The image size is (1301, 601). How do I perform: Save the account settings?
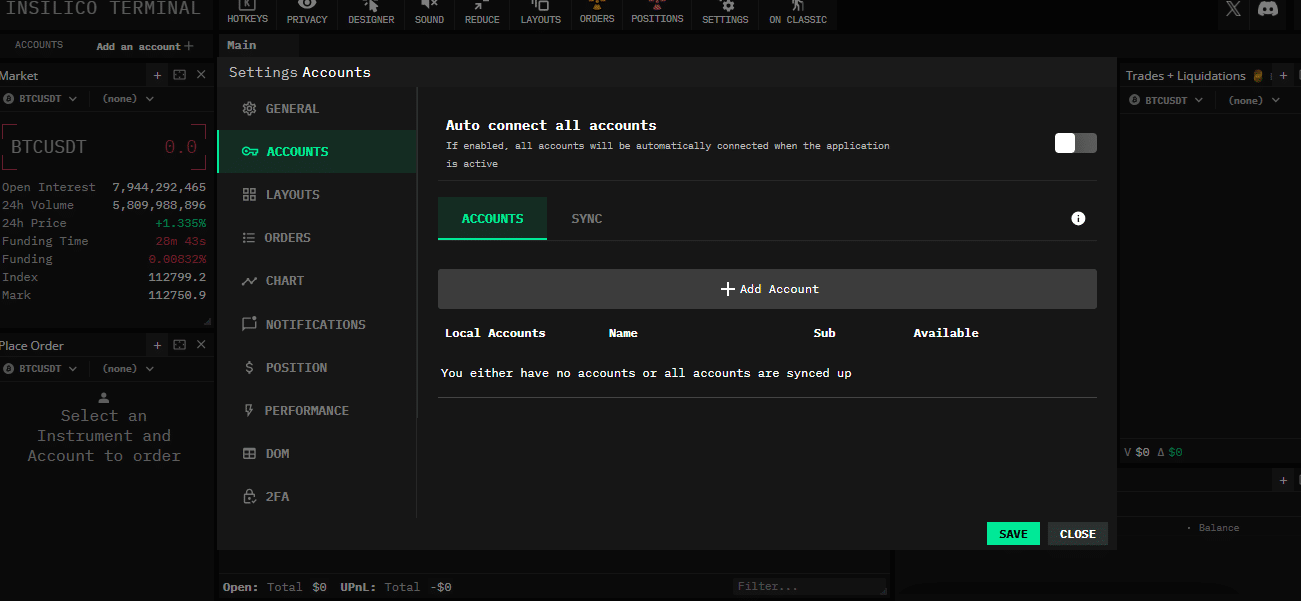coord(1013,534)
